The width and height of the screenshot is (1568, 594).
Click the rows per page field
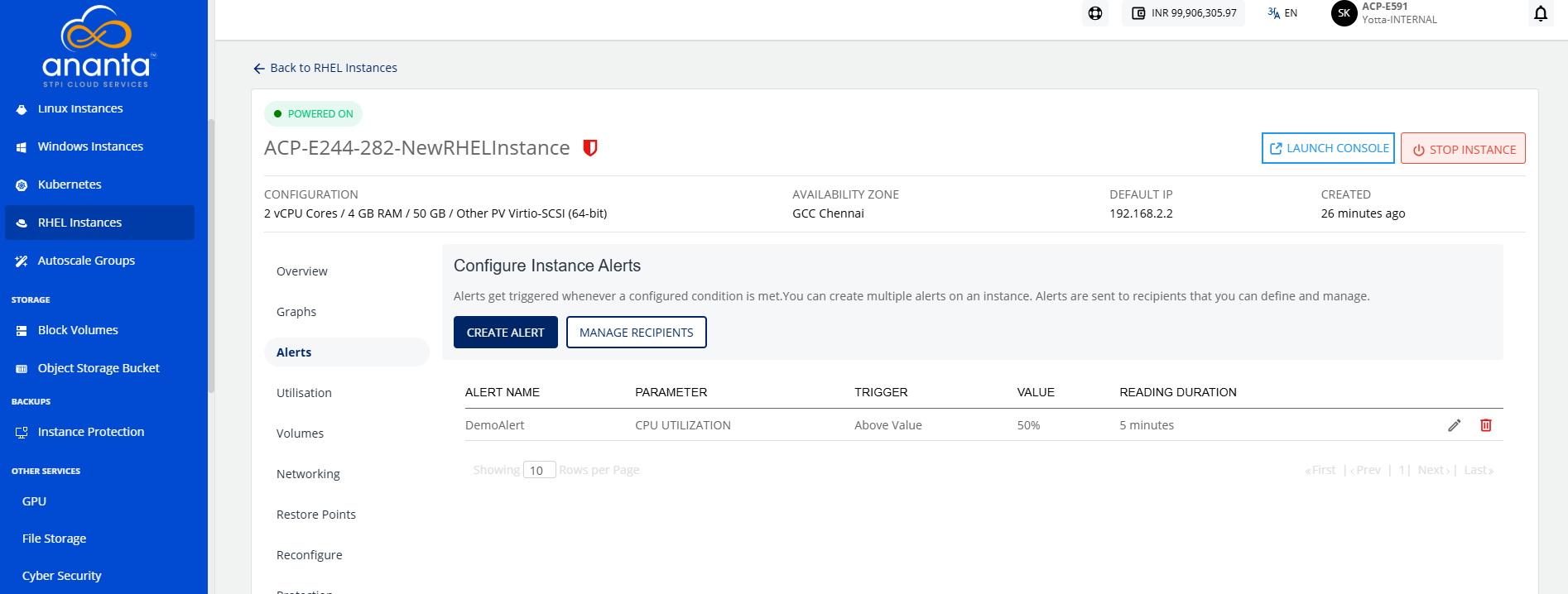click(539, 470)
